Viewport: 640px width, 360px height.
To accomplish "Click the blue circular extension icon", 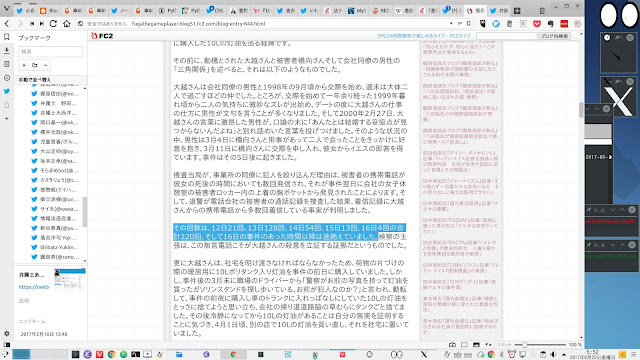I will click(x=496, y=24).
